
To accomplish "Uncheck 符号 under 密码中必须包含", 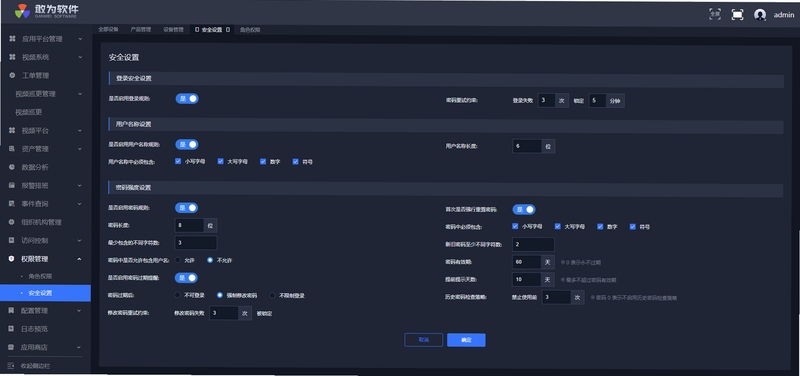I will tap(633, 226).
